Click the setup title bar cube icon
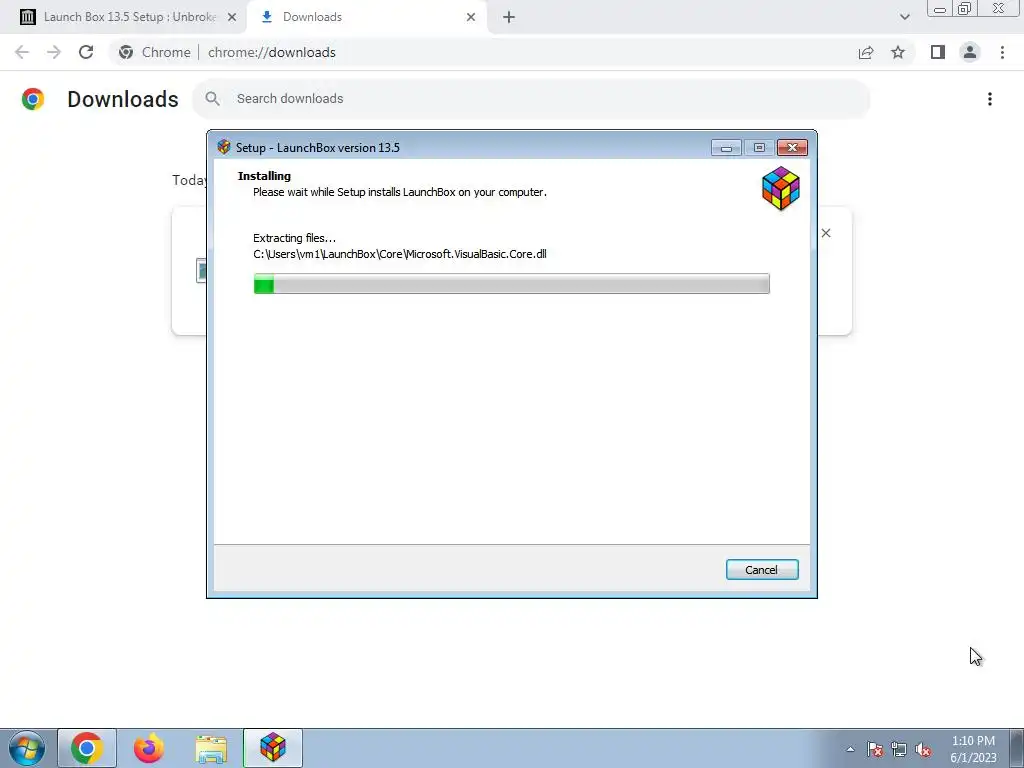Screen dimensions: 1024x768 pyautogui.click(x=224, y=147)
